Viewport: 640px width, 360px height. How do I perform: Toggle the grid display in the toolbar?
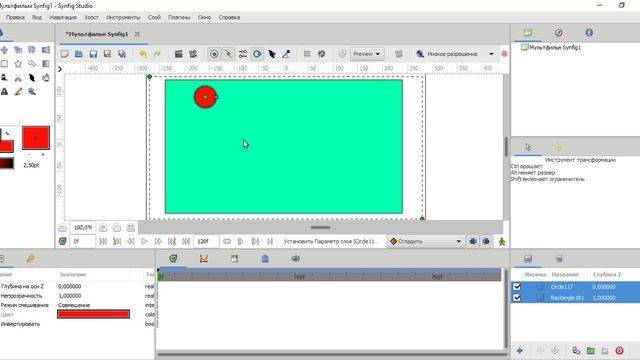pyautogui.click(x=307, y=54)
